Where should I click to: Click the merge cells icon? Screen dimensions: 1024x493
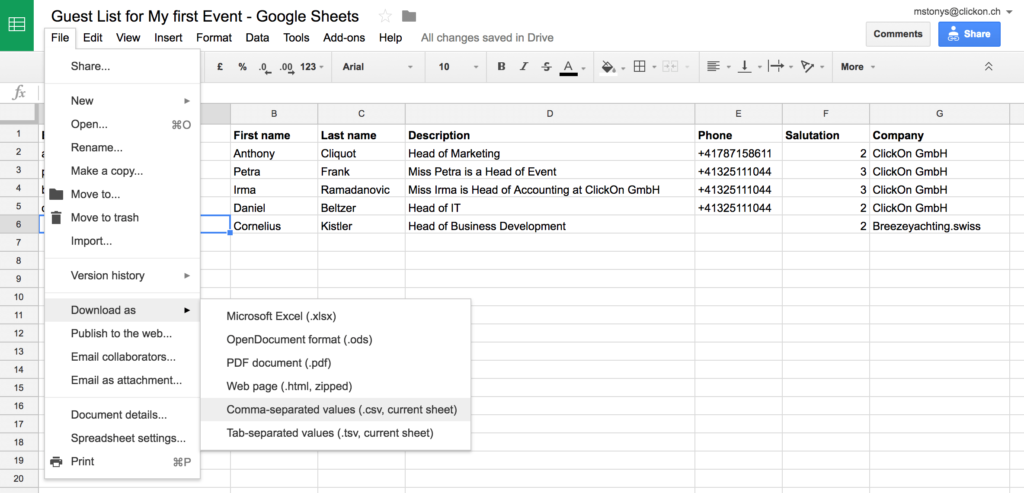pos(670,67)
